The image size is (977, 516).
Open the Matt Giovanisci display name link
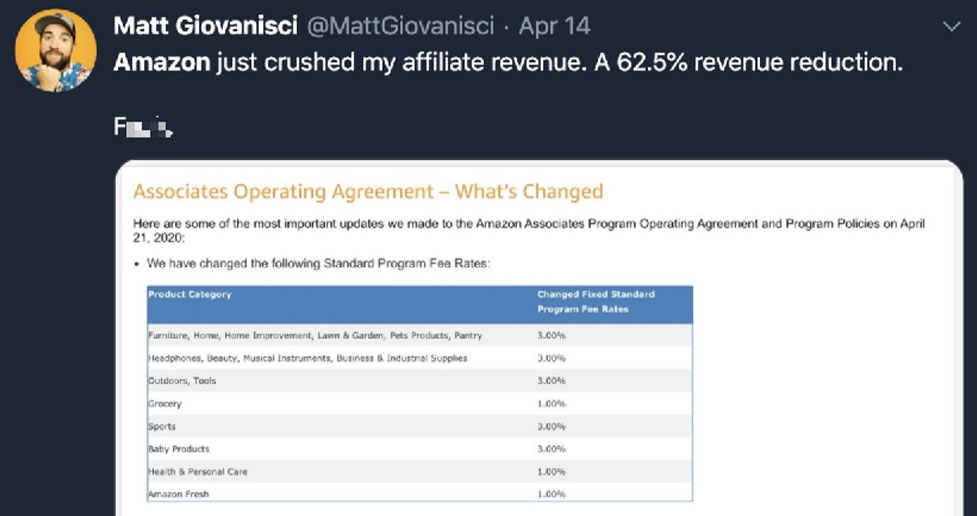(x=198, y=24)
